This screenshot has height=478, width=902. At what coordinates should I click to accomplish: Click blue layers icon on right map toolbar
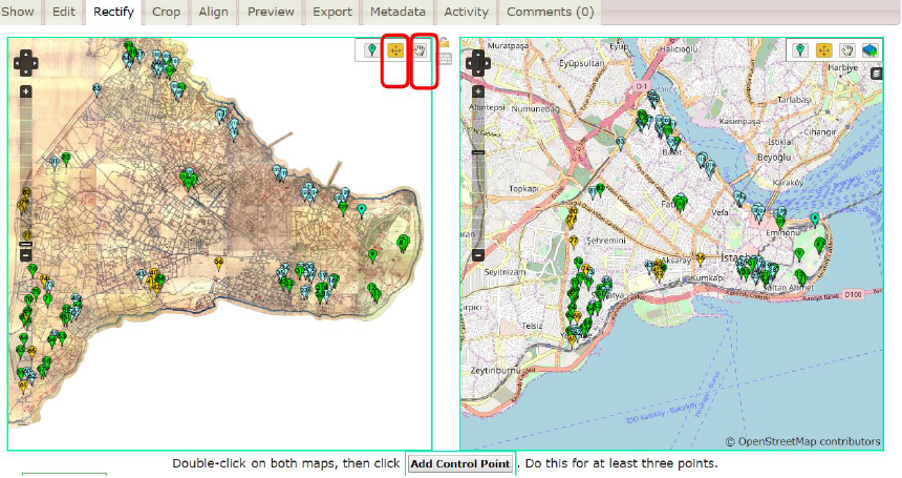pos(870,50)
